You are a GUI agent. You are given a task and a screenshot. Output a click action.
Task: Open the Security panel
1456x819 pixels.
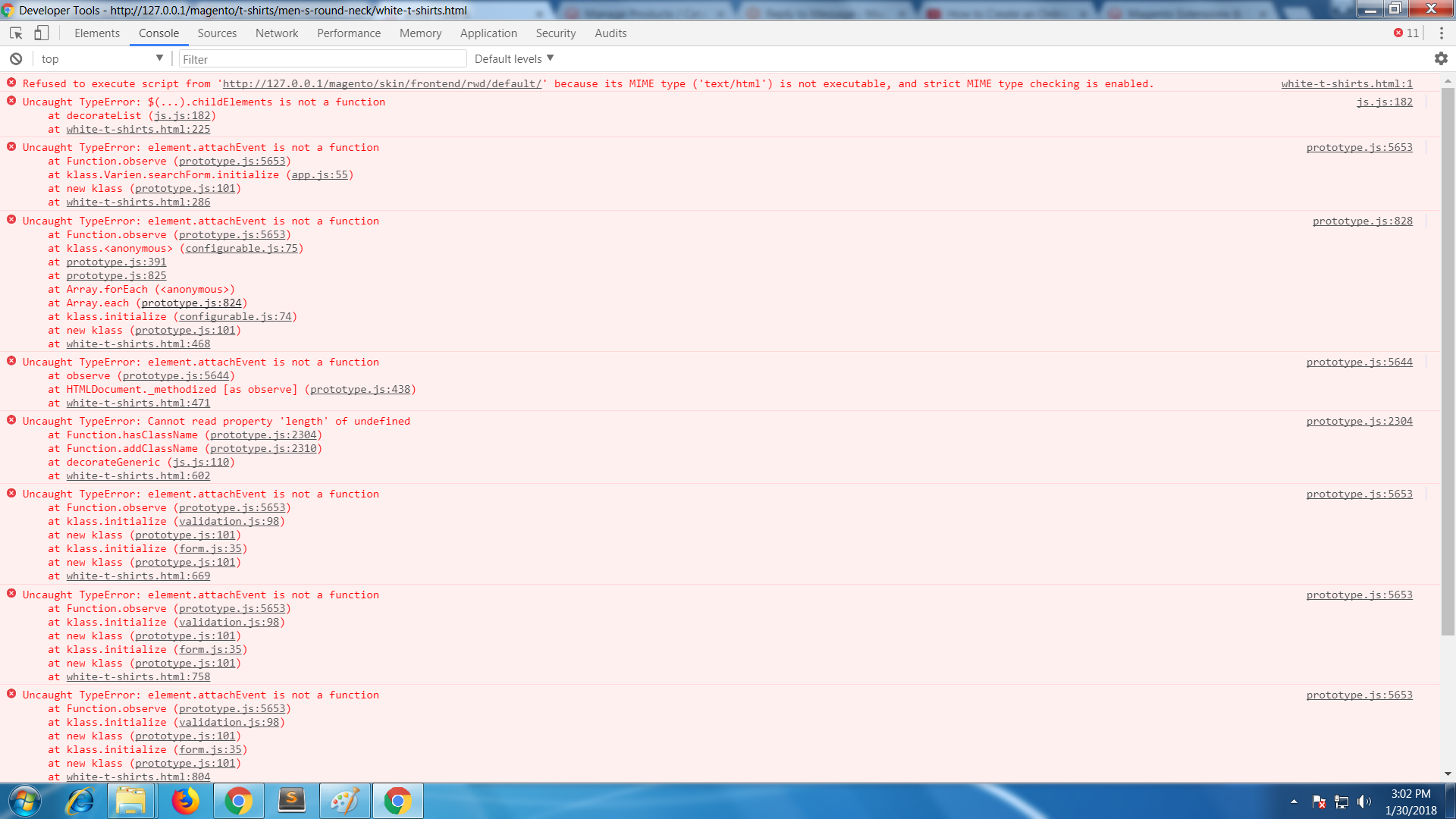[556, 33]
